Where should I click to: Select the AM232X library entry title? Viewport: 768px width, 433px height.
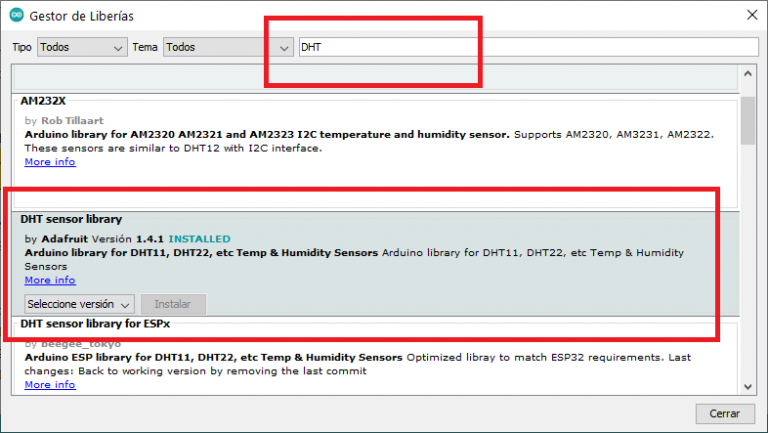[x=45, y=102]
